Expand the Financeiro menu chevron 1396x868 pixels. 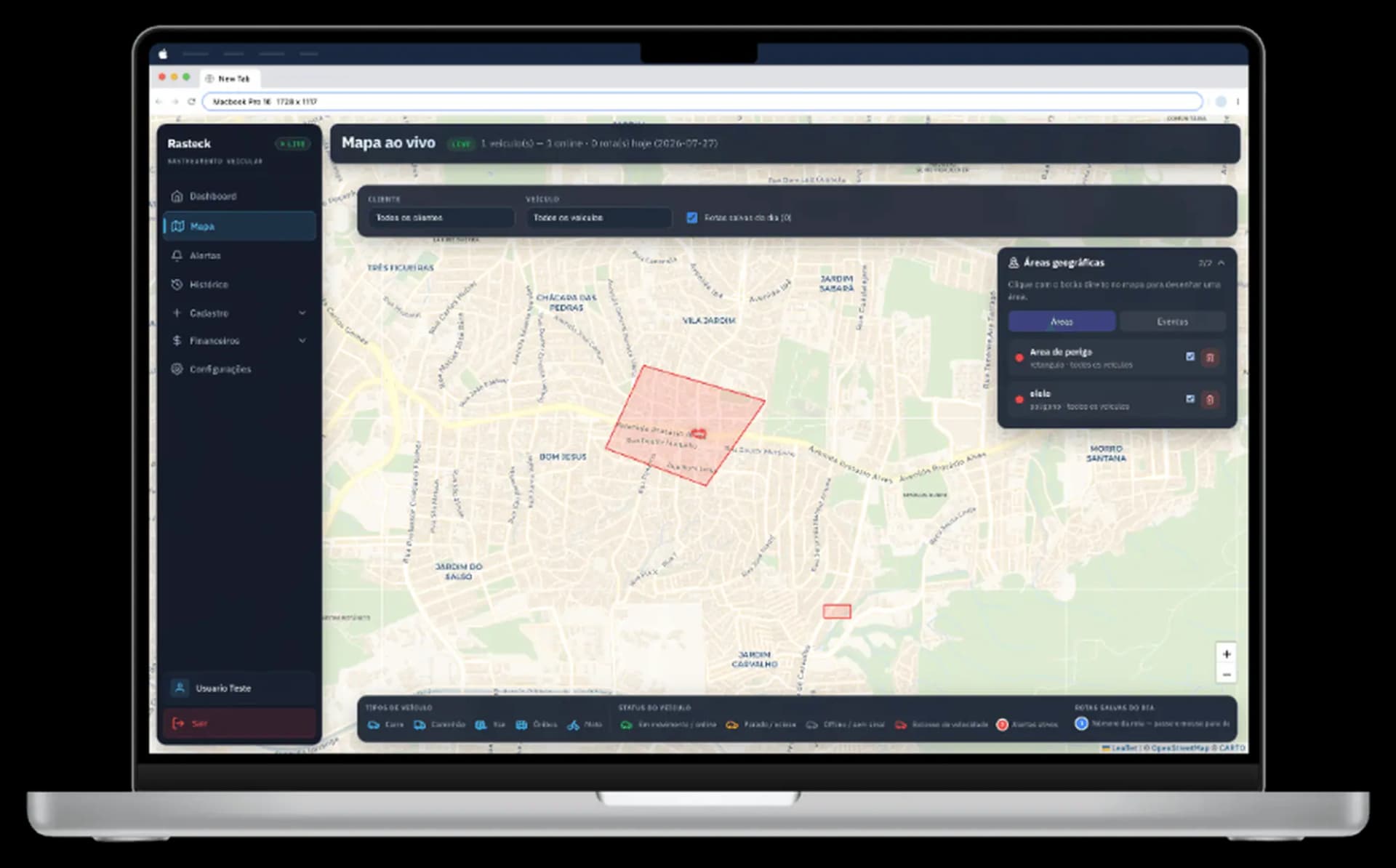pyautogui.click(x=302, y=340)
